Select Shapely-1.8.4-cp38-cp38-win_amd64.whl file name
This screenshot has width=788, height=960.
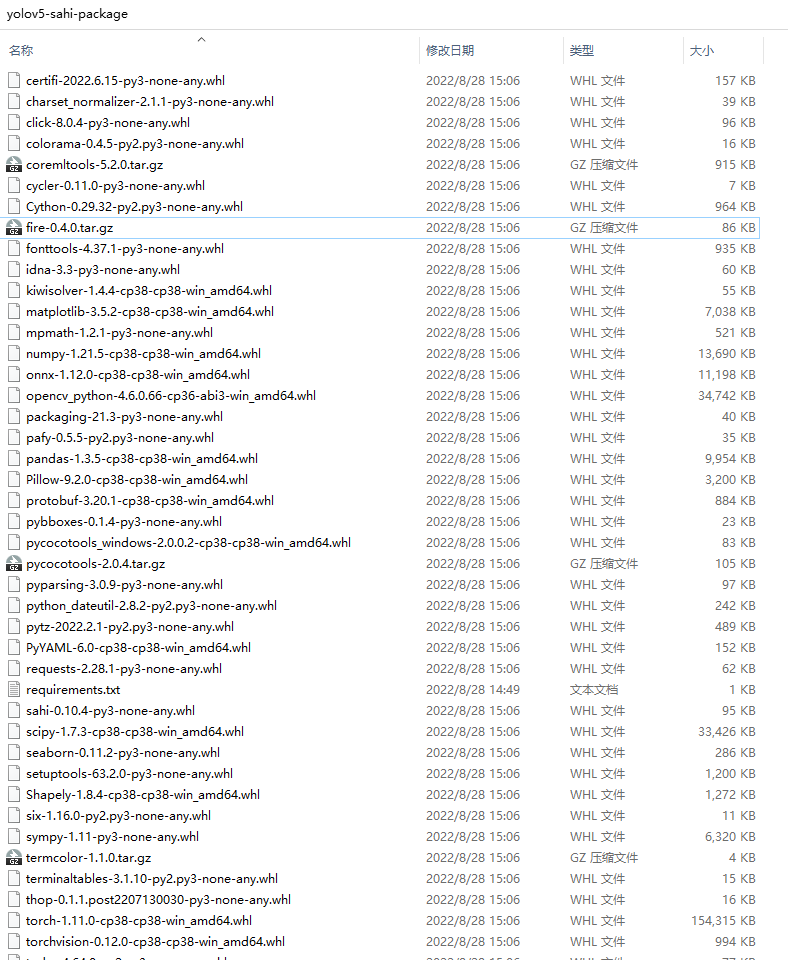tap(143, 795)
